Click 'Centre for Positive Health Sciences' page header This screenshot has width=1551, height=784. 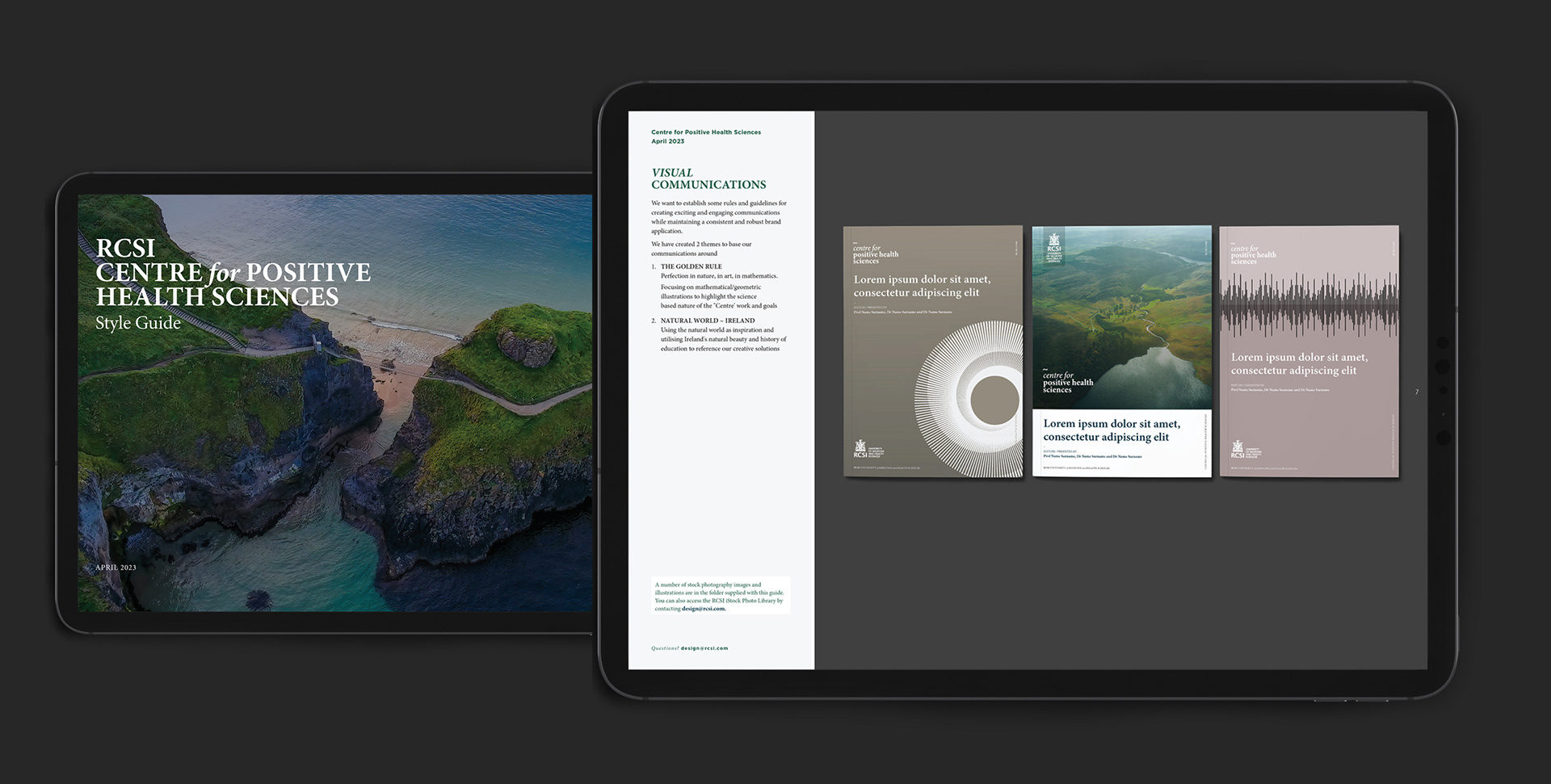[x=706, y=132]
